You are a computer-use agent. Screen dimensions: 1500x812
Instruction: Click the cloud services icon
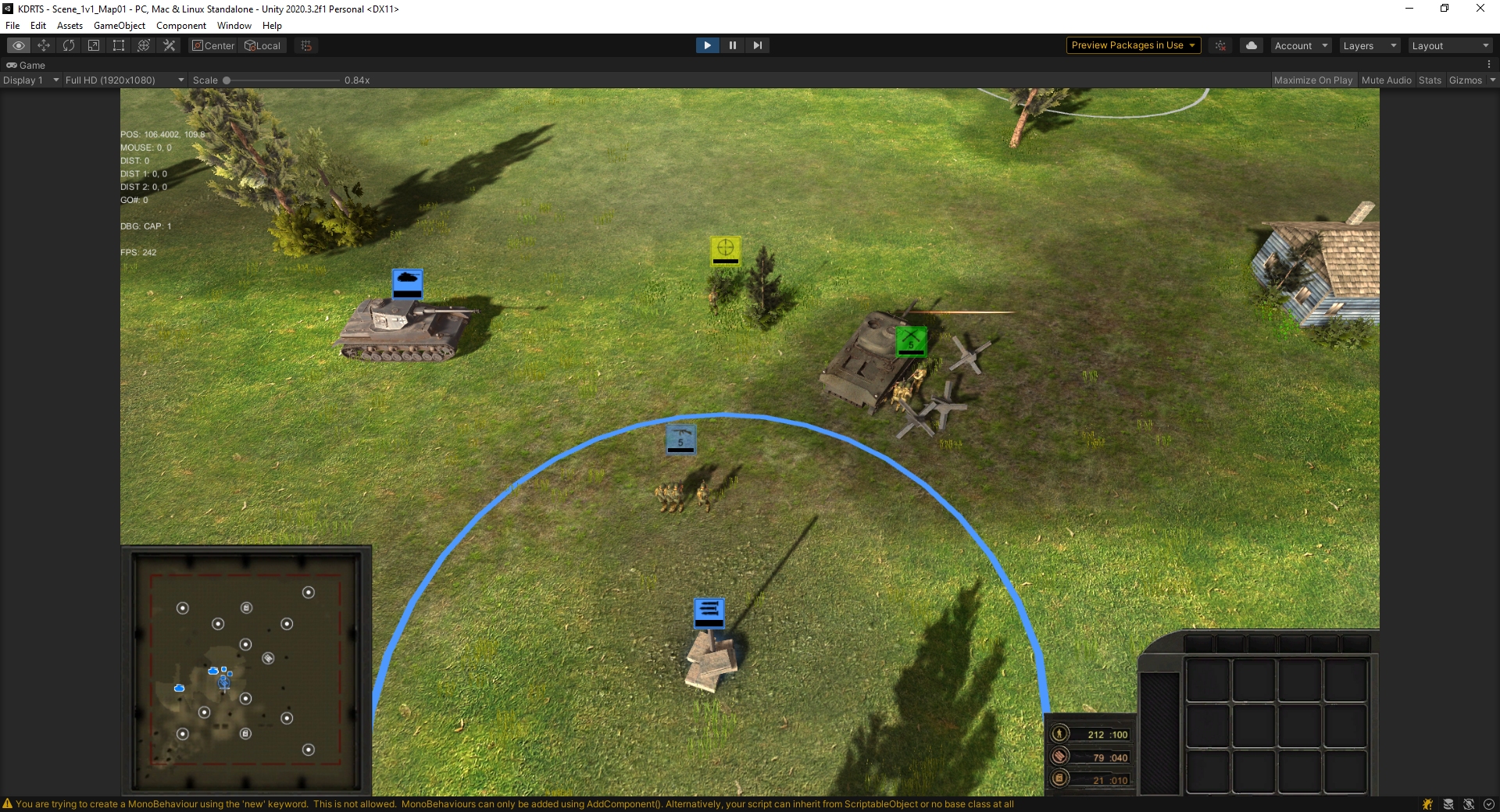[x=1252, y=45]
